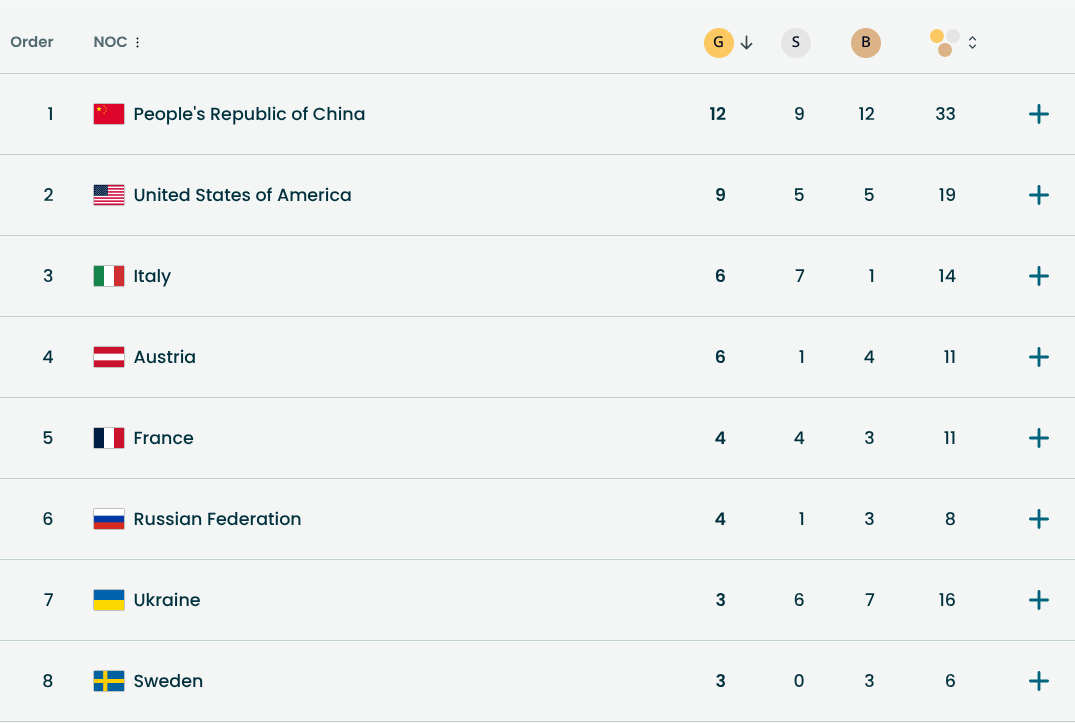Click the China flag icon
Screen dimensions: 1075x723
[110, 113]
